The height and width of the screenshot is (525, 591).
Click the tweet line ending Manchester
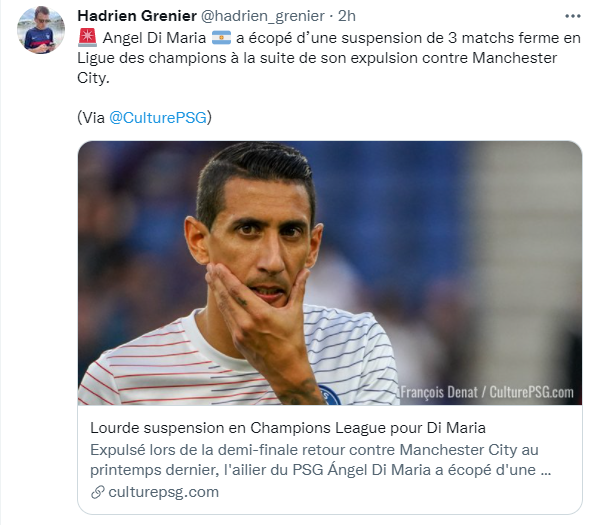(x=317, y=58)
